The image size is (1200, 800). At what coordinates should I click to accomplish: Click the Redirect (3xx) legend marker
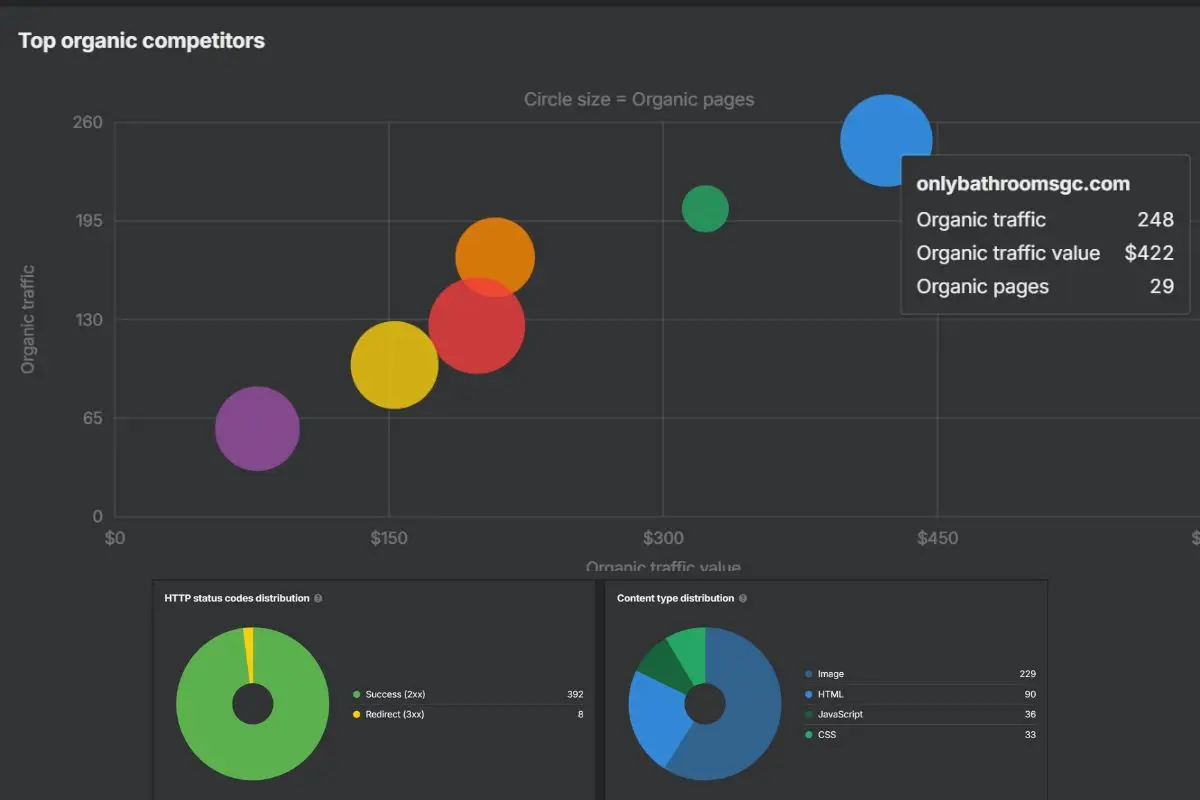(x=355, y=714)
